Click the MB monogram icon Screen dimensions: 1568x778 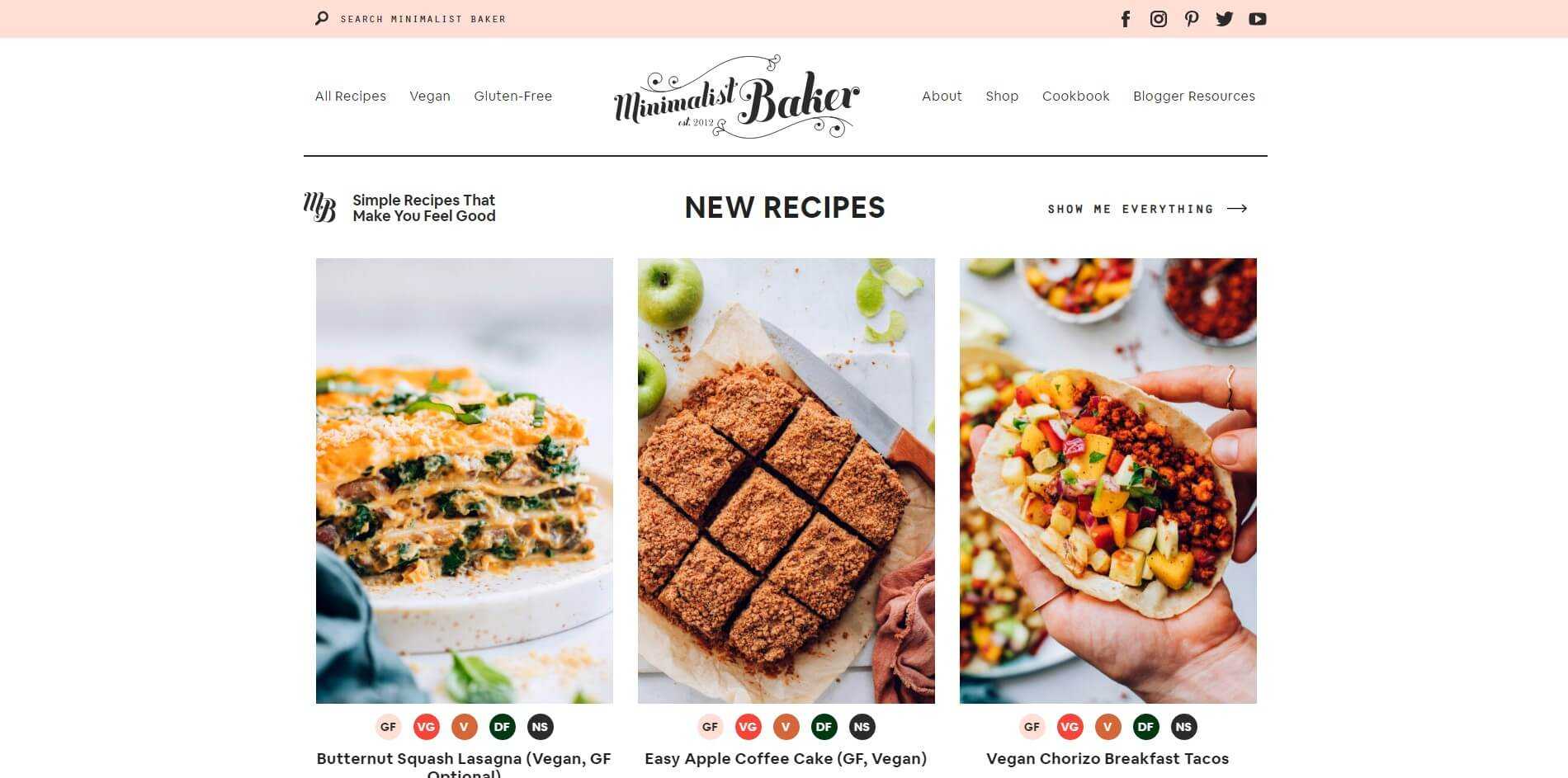pos(320,207)
